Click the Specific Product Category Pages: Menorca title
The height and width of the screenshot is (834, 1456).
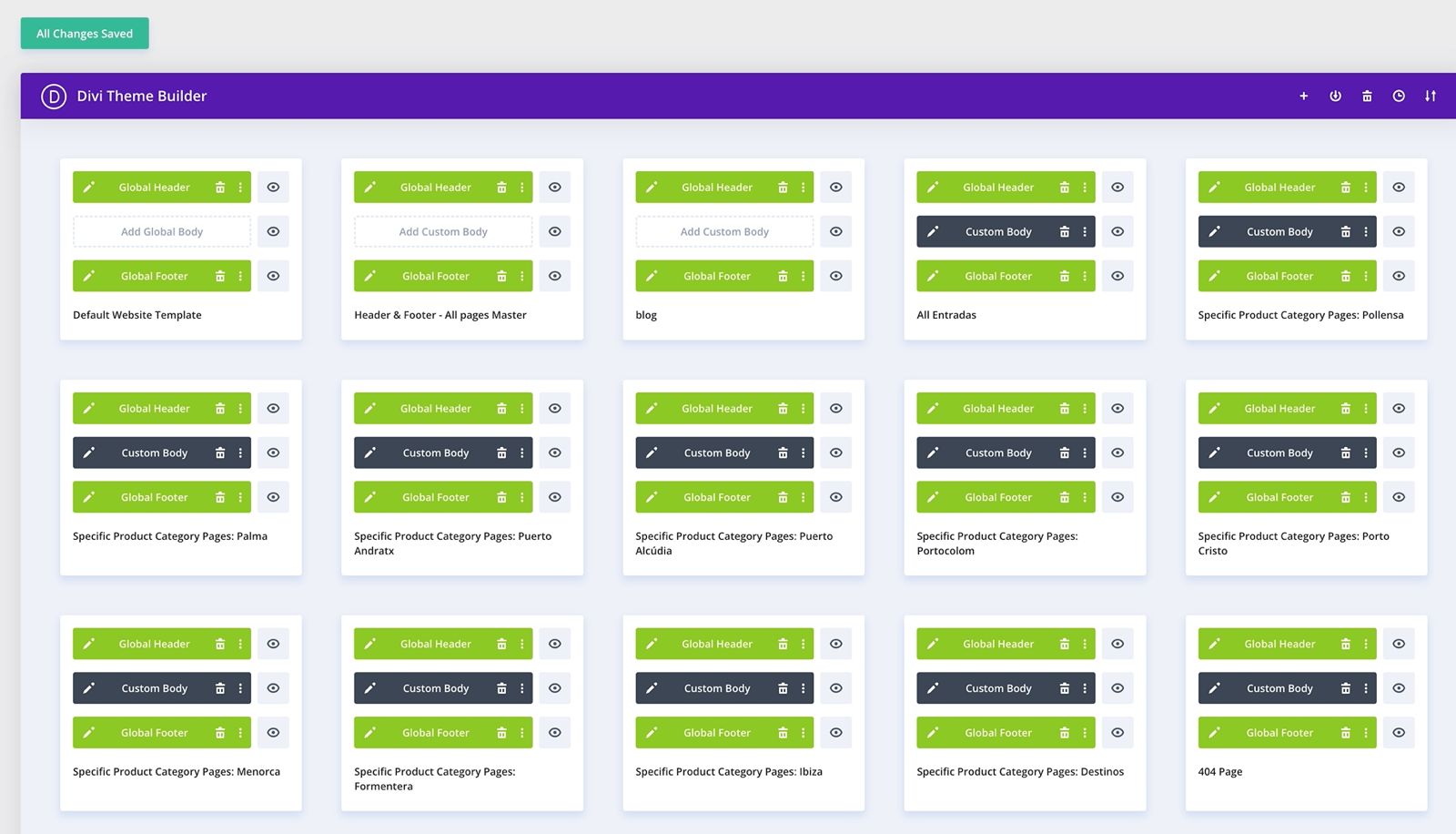pyautogui.click(x=177, y=771)
